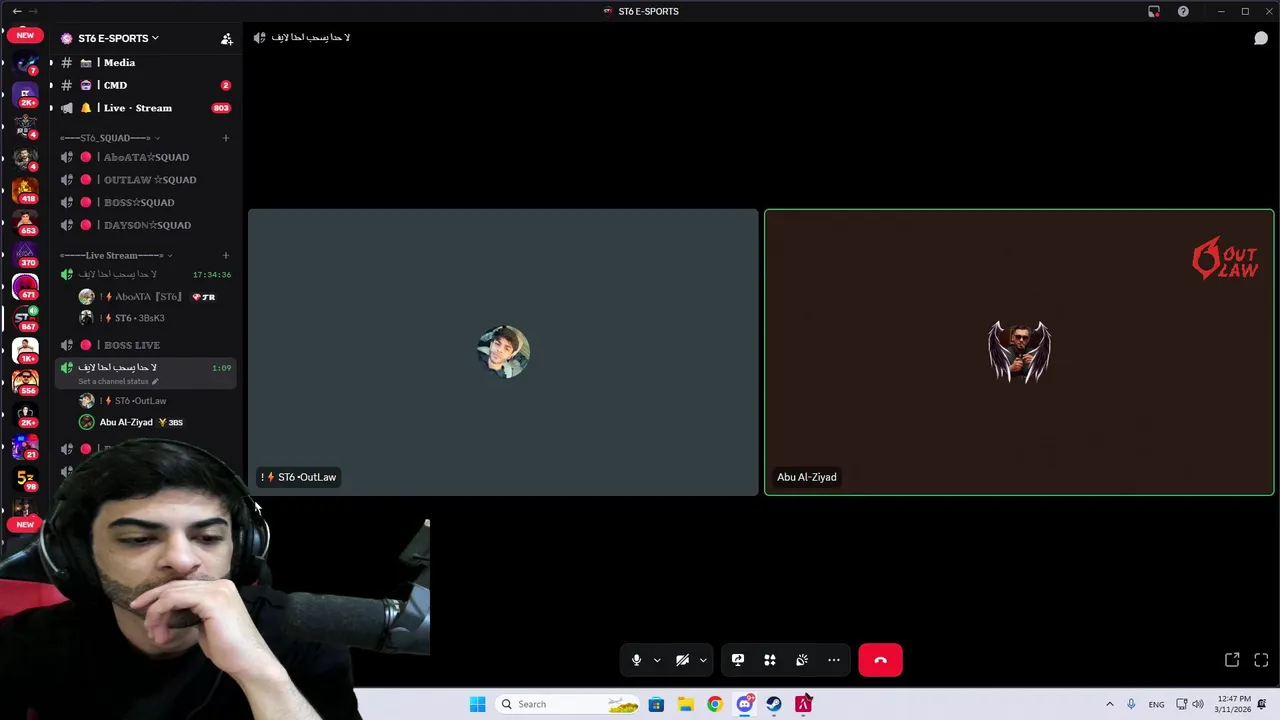Open File Explorer from taskbar

[x=685, y=704]
